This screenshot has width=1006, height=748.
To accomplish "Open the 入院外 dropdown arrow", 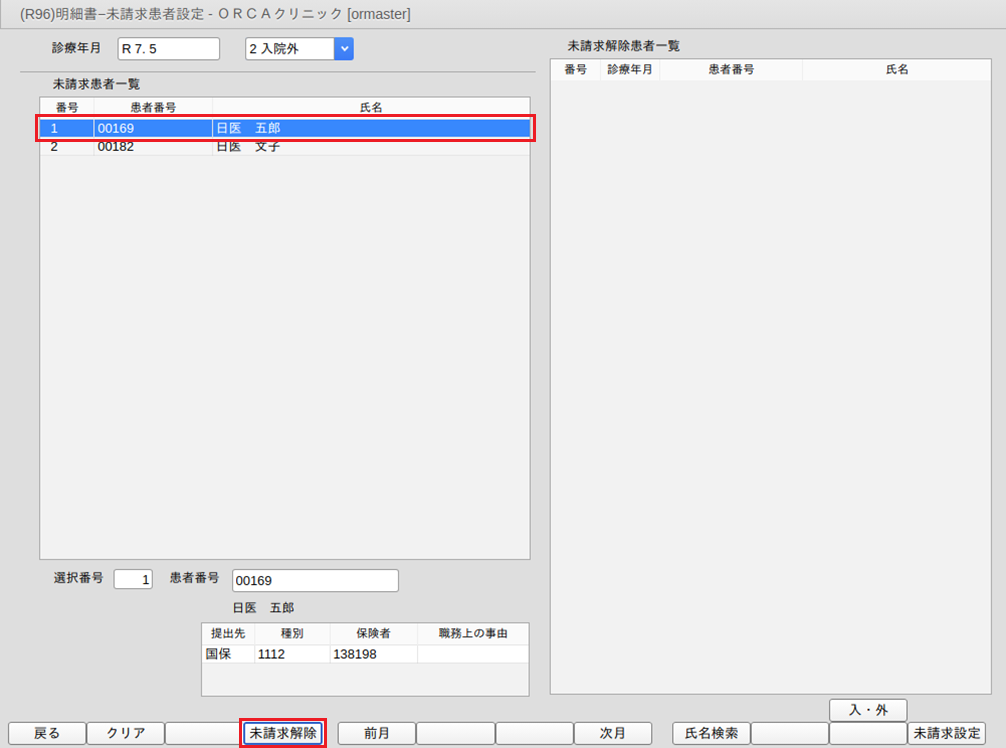I will 343,49.
